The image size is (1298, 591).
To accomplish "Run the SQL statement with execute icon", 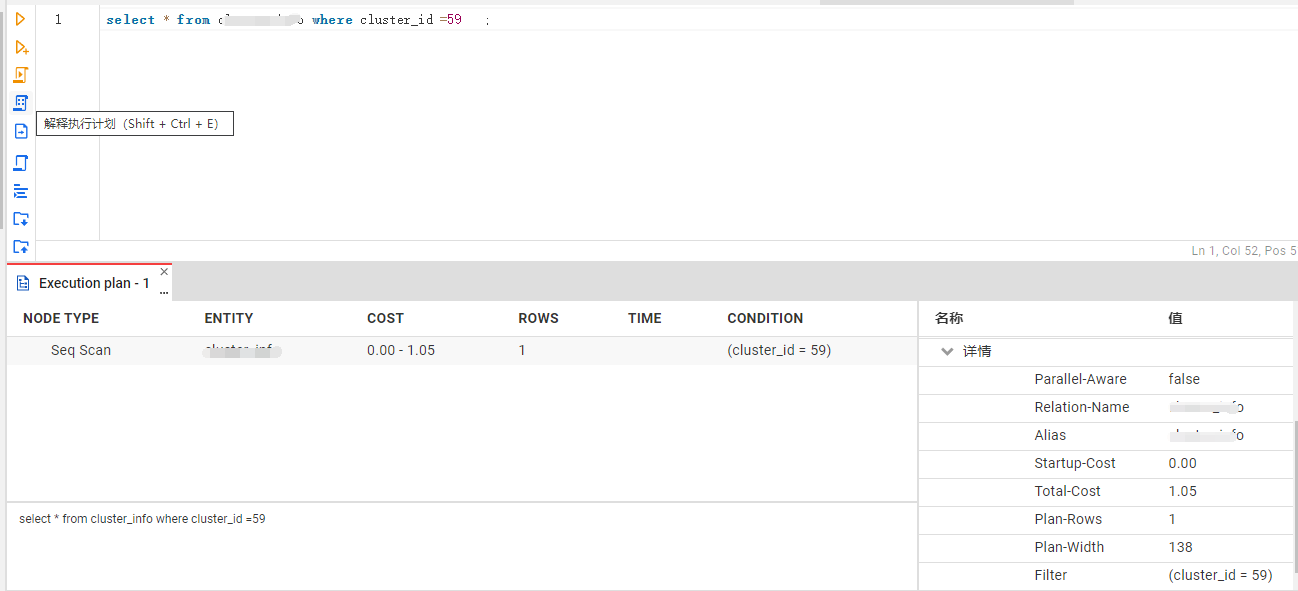I will (x=20, y=19).
